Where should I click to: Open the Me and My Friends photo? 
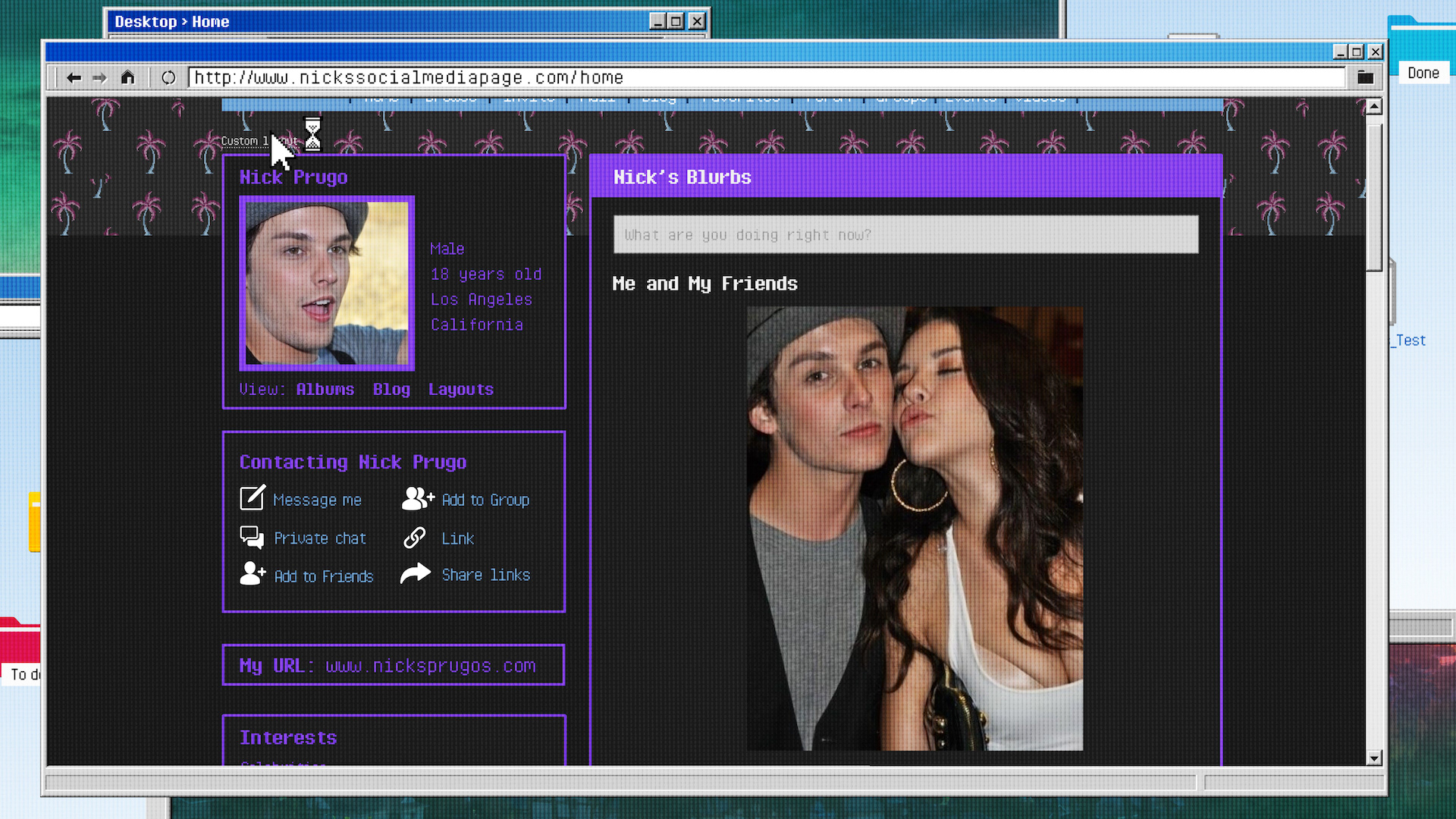click(915, 529)
